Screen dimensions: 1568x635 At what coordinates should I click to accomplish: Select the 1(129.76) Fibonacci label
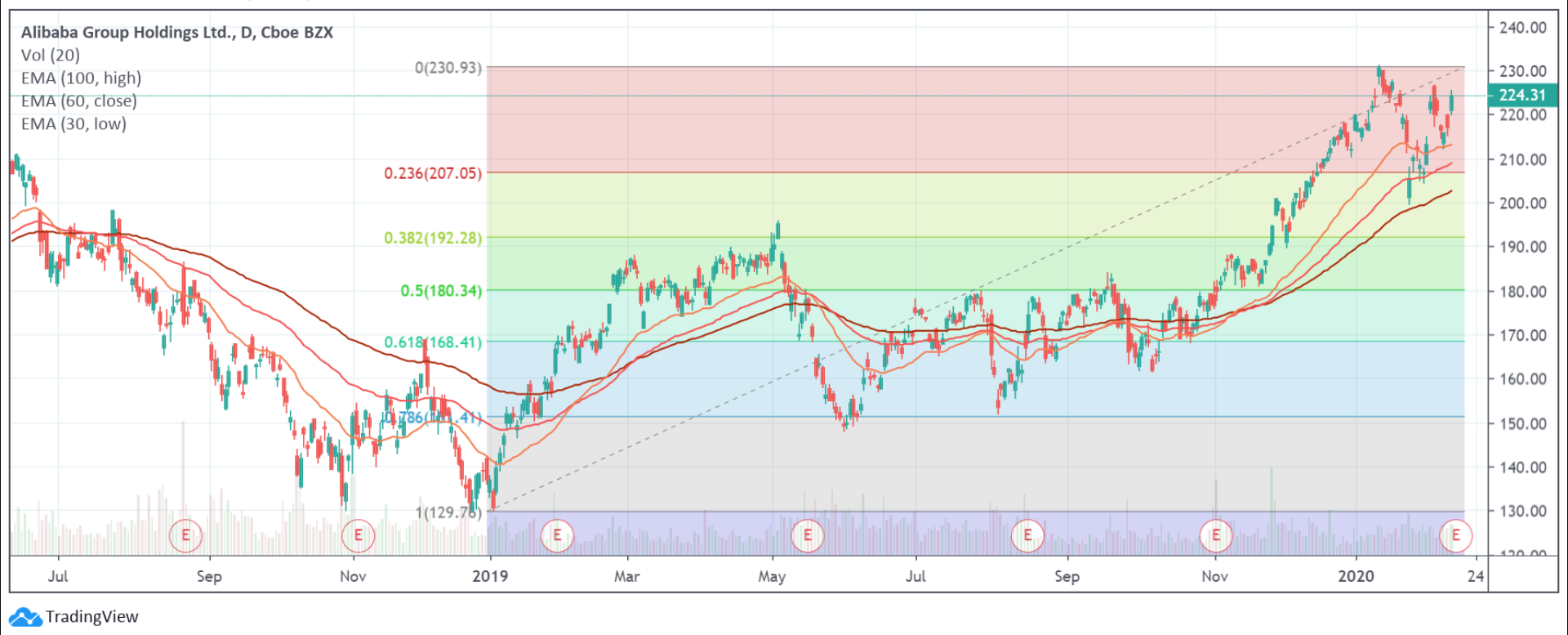click(448, 512)
